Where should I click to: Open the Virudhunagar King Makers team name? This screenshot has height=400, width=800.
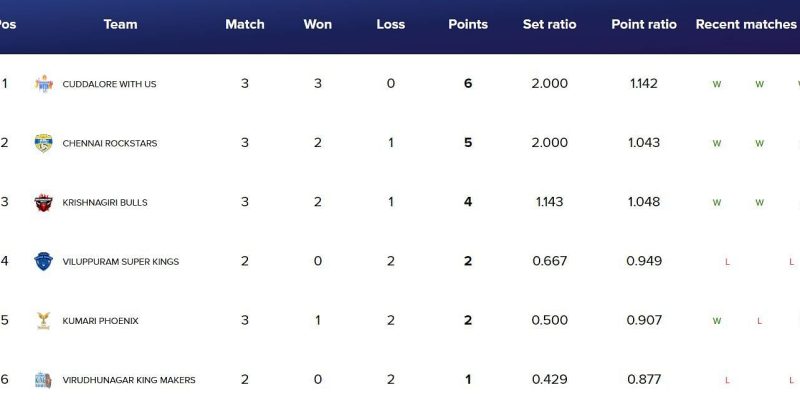pyautogui.click(x=128, y=380)
